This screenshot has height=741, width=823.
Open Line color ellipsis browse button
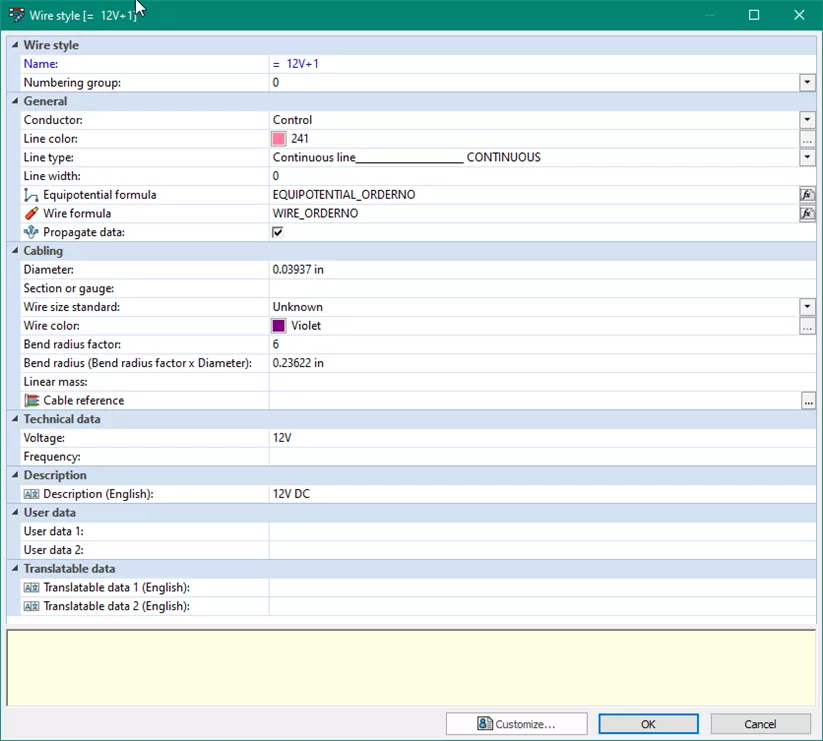coord(807,139)
